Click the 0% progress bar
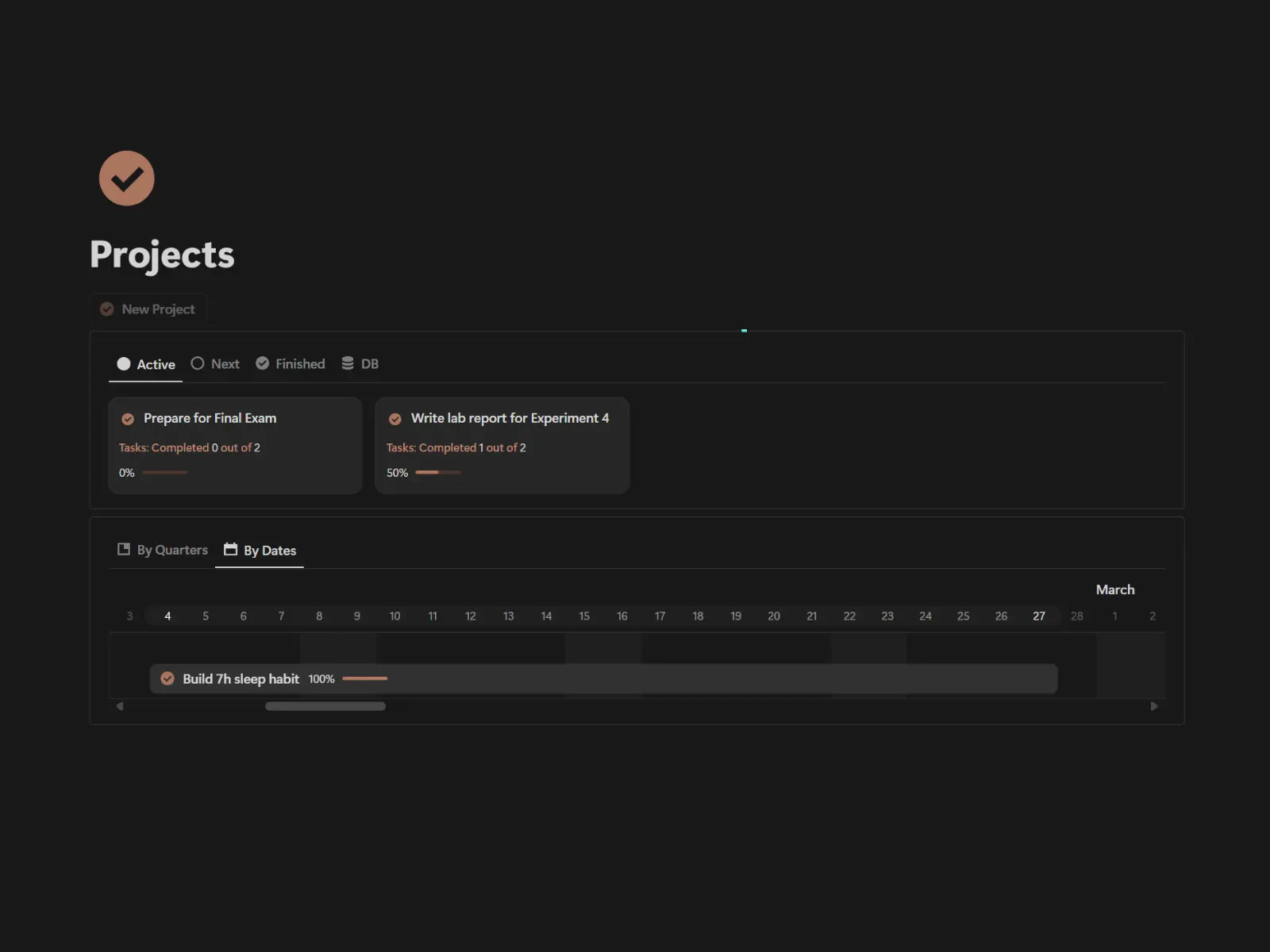 coord(165,473)
